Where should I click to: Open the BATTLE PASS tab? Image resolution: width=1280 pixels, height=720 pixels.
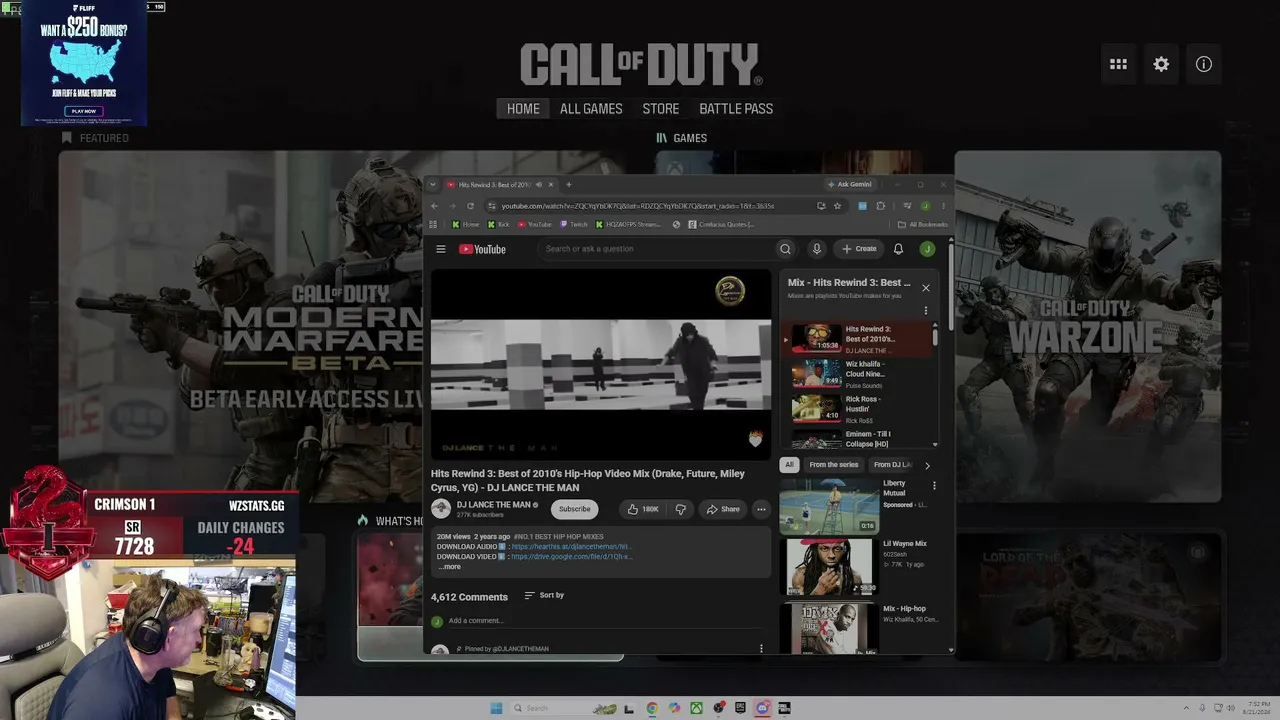click(x=736, y=109)
